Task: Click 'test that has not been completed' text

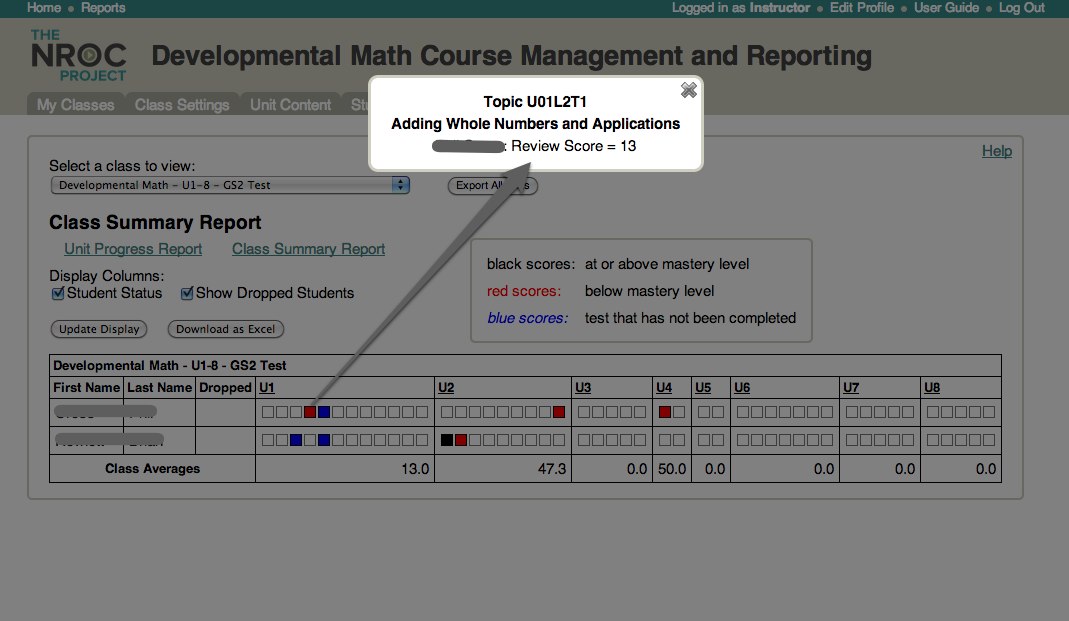Action: (690, 318)
